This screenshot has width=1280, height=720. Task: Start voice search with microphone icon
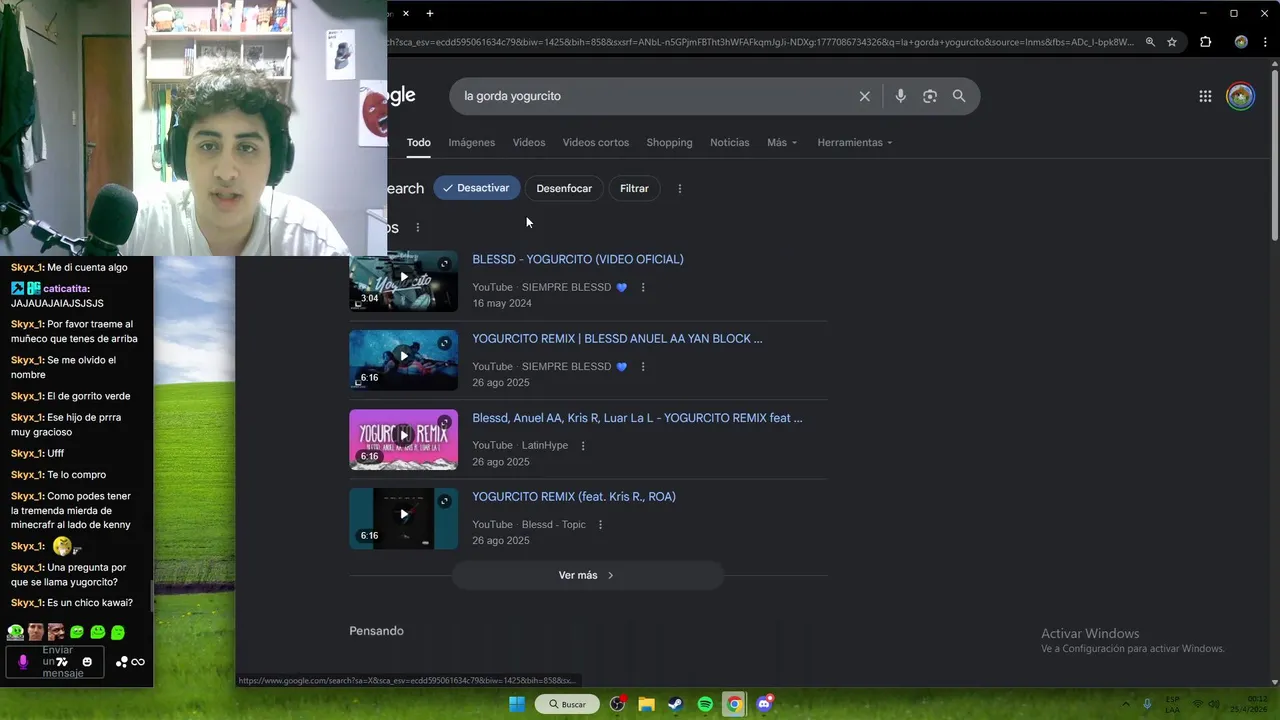[x=900, y=96]
